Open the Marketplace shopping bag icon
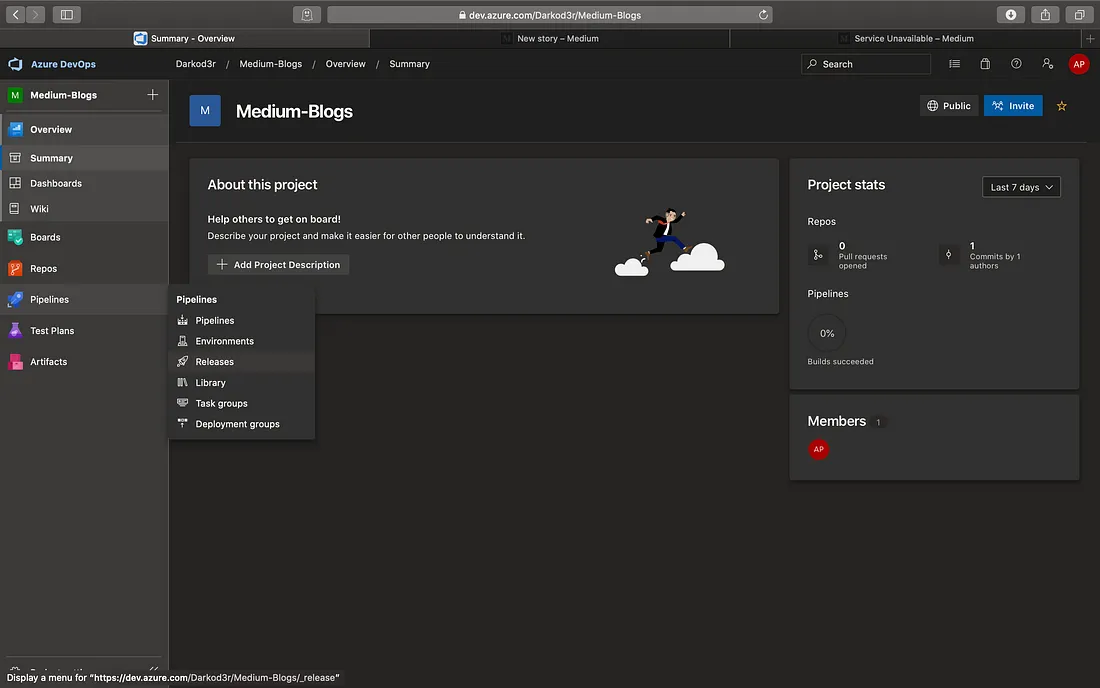This screenshot has width=1100, height=688. click(x=985, y=64)
